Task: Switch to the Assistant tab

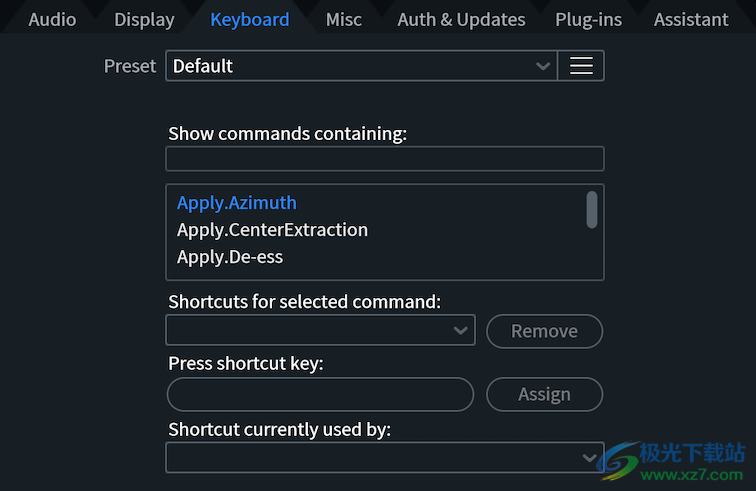Action: pyautogui.click(x=691, y=19)
